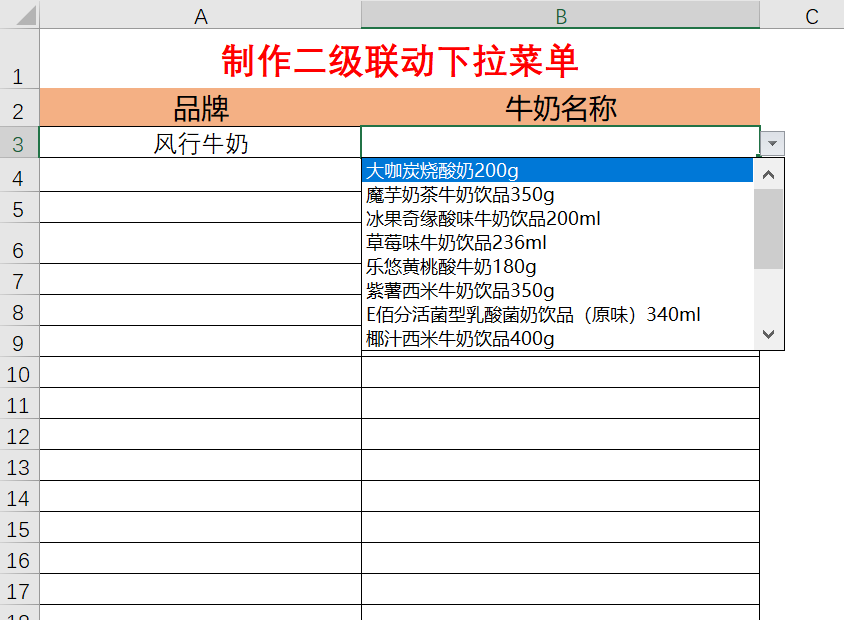The width and height of the screenshot is (844, 620).
Task: Select row 5 header
Action: 19,207
